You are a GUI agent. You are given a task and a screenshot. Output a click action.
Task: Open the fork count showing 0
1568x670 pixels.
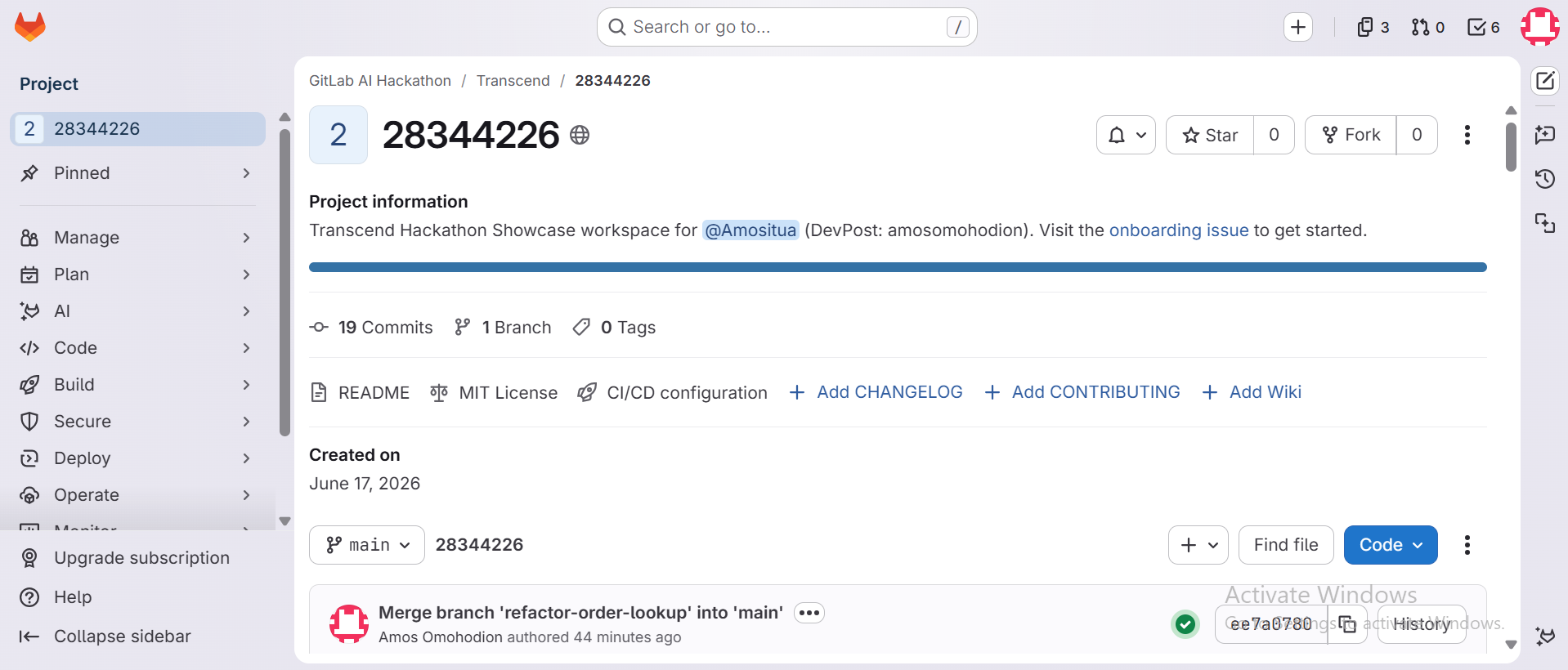coord(1417,135)
